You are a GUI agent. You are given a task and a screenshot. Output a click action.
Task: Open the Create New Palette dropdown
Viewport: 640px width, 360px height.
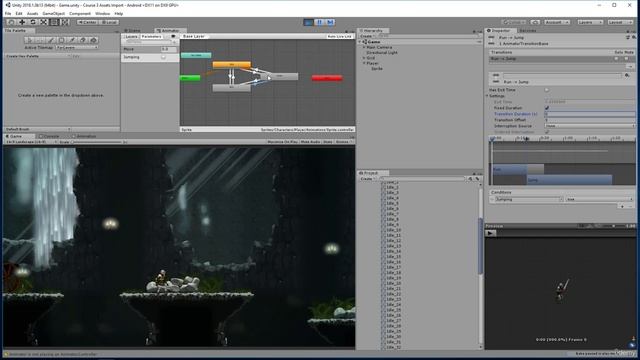coord(39,56)
